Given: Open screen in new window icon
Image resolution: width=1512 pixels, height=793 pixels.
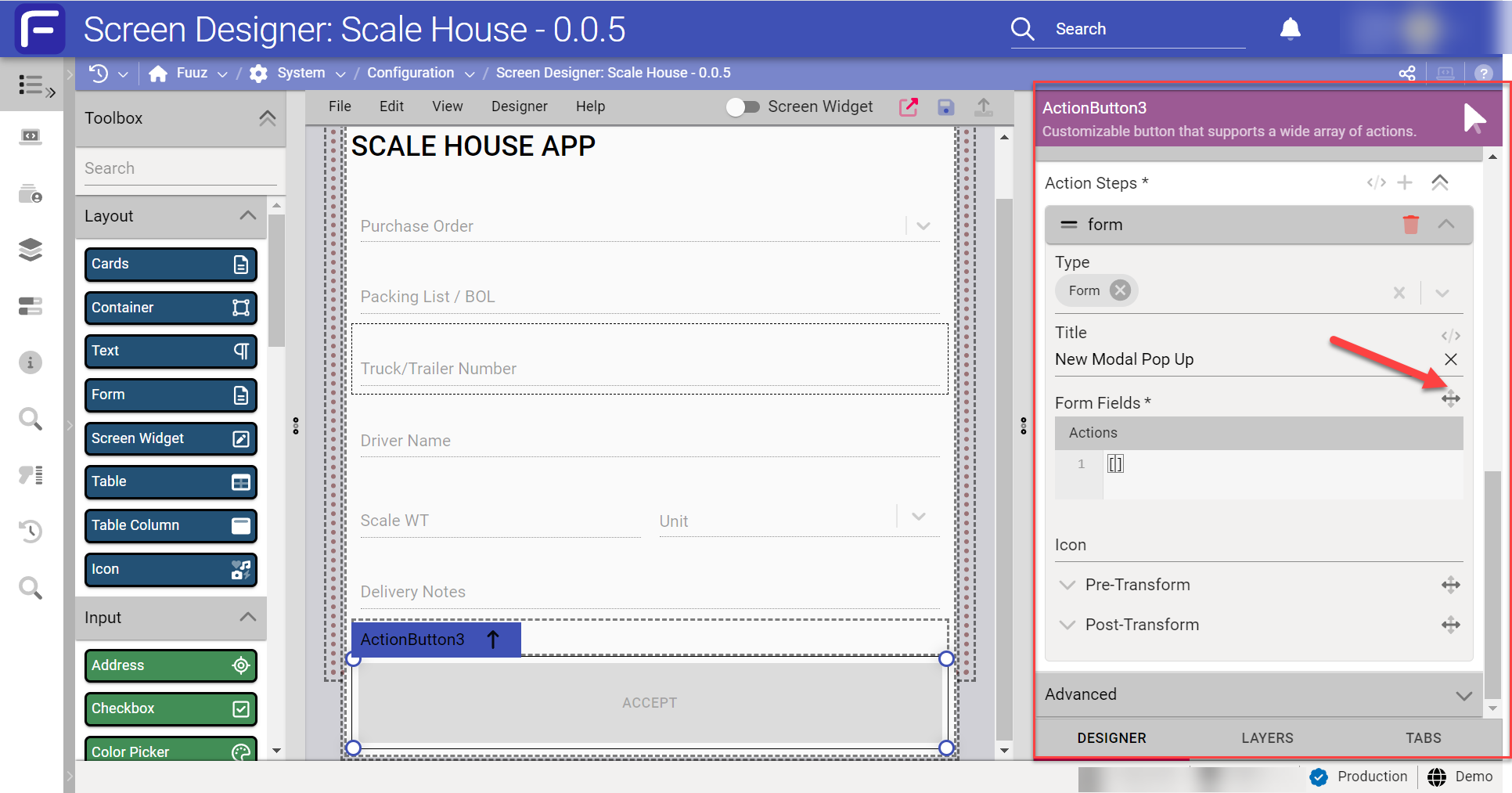Looking at the screenshot, I should [909, 107].
